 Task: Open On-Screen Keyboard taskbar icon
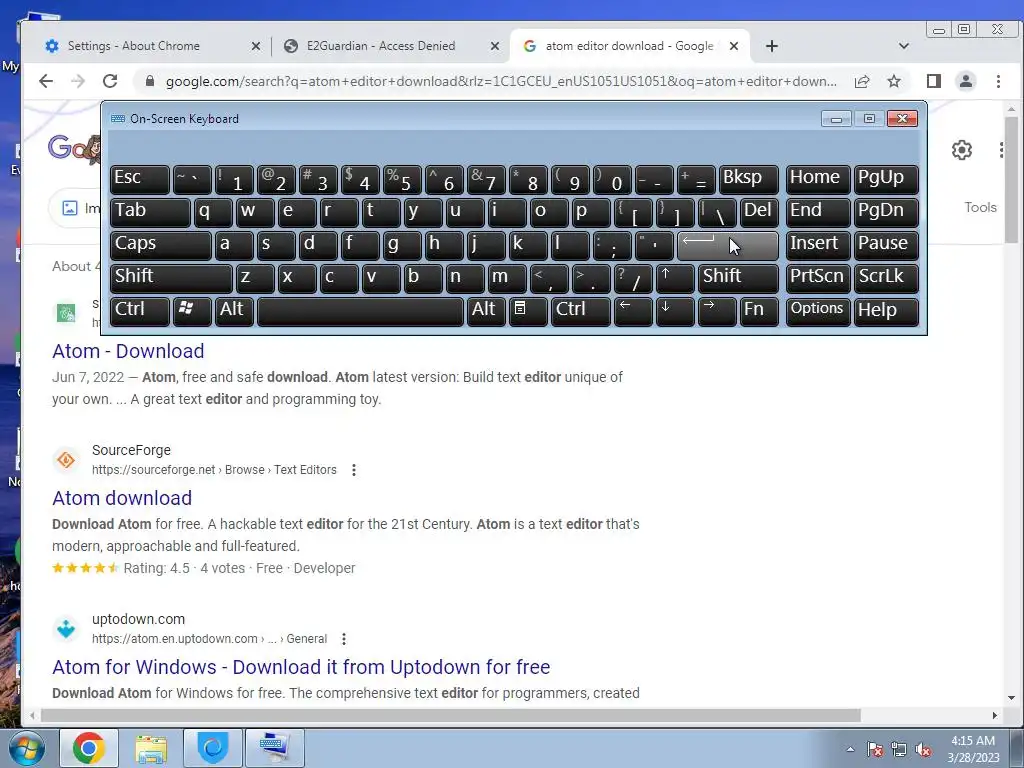274,748
